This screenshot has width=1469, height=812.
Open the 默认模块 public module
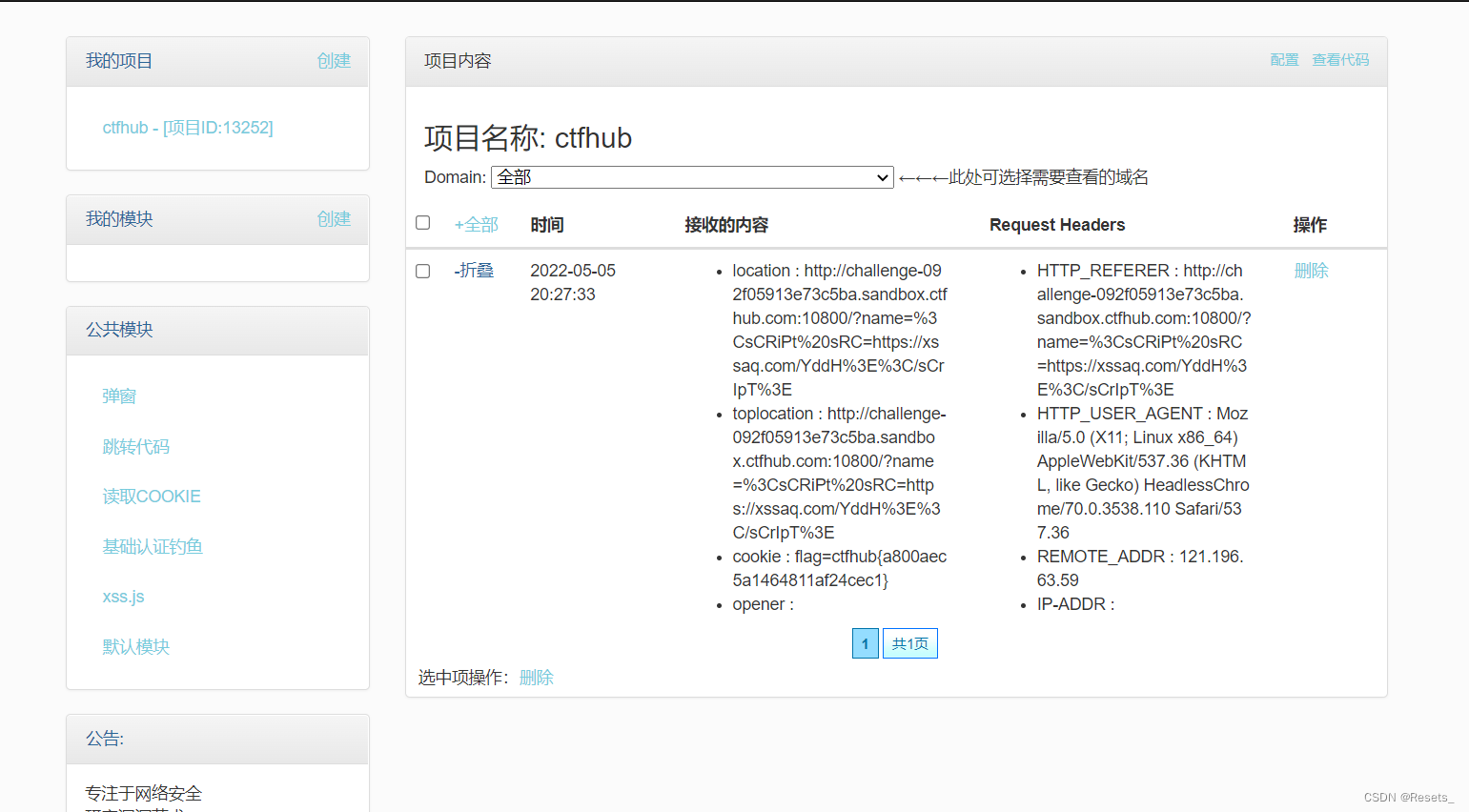135,647
